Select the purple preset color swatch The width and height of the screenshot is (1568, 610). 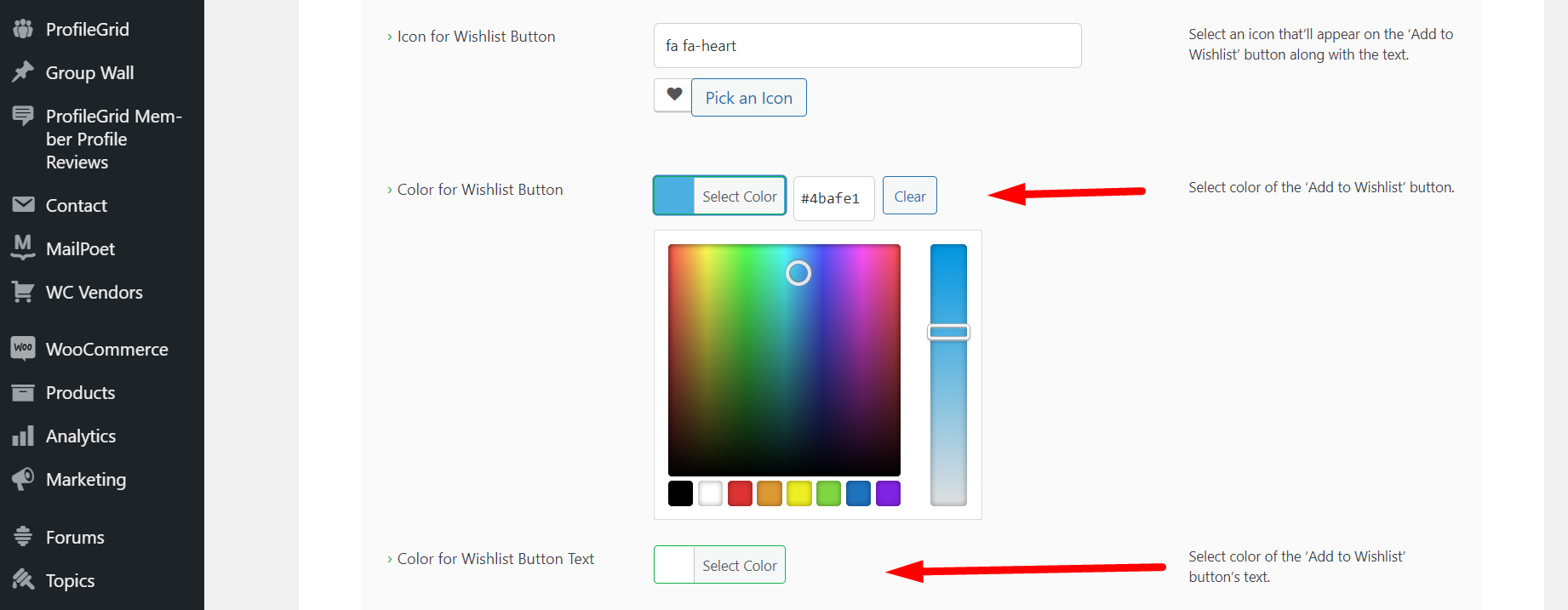(x=888, y=493)
